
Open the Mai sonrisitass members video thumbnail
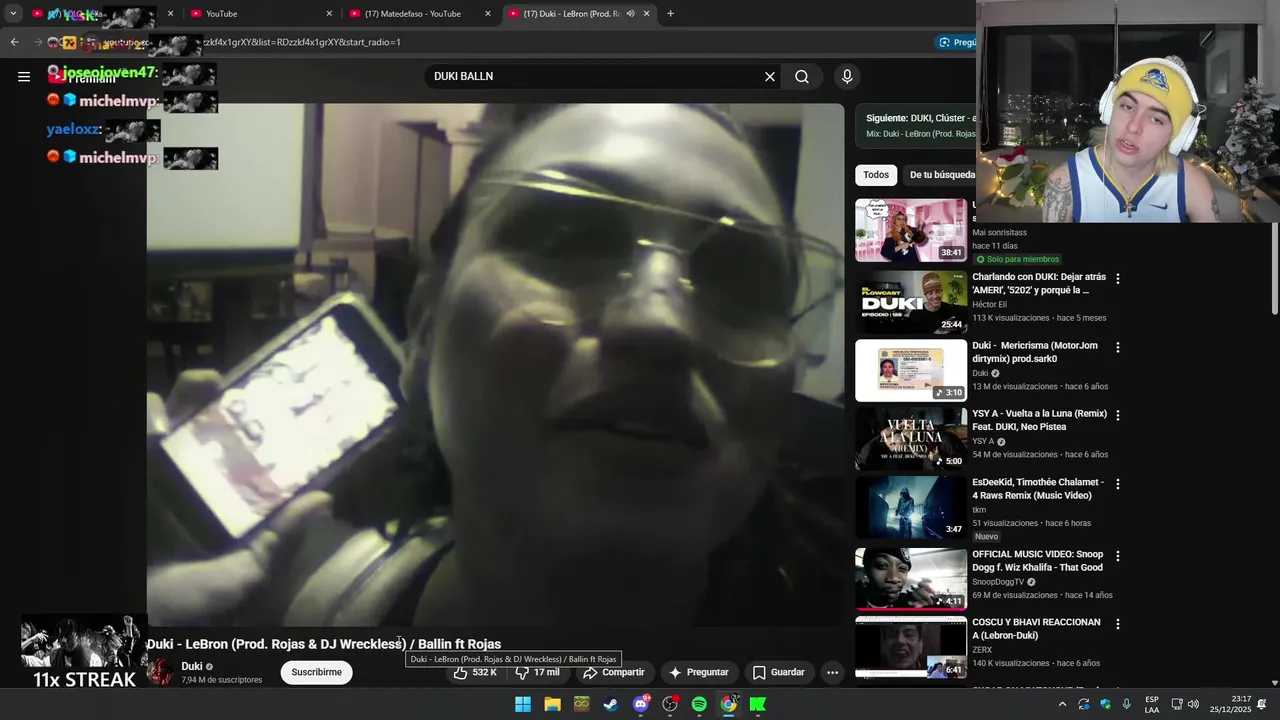click(x=911, y=230)
